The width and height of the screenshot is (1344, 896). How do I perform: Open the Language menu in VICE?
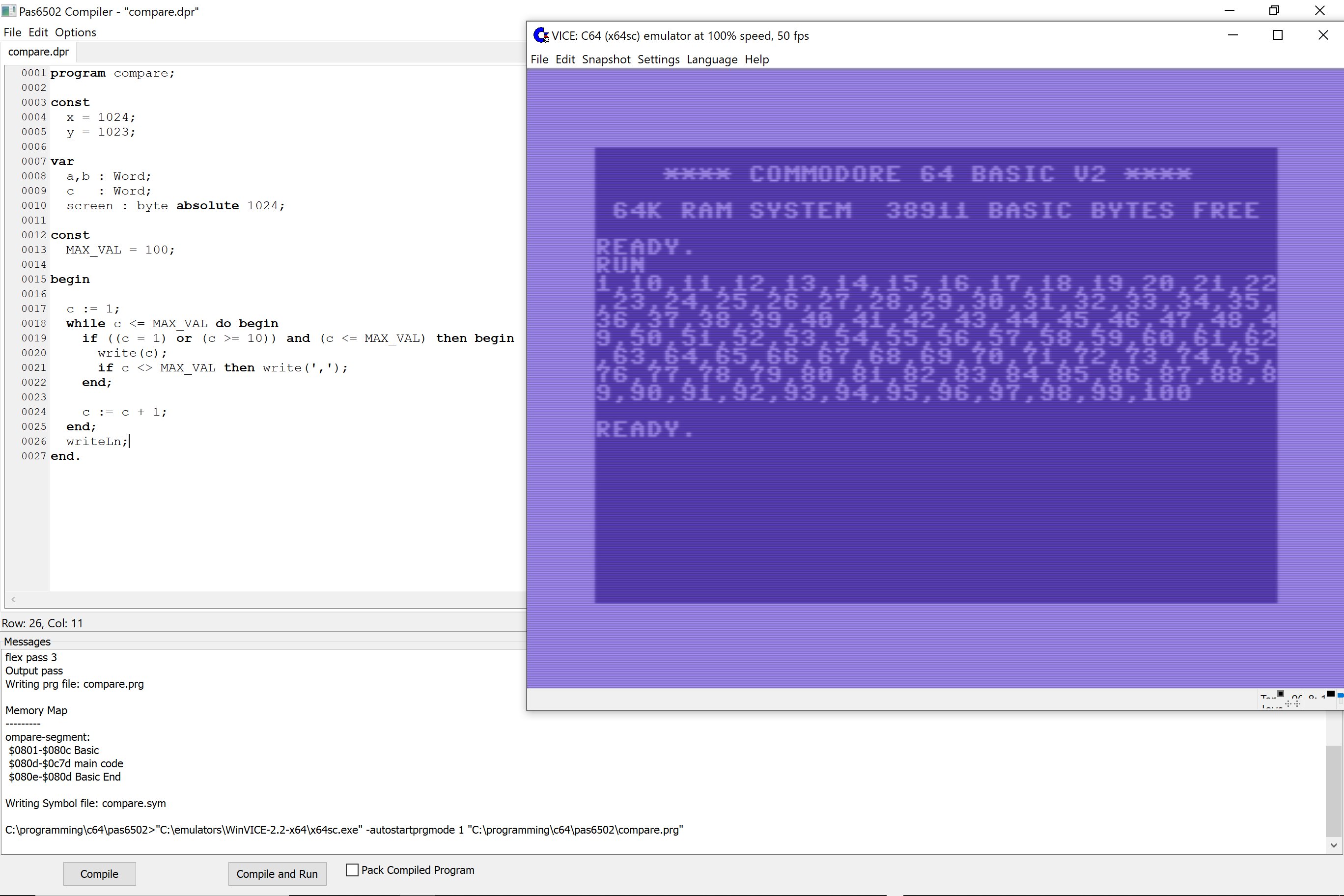pos(711,59)
